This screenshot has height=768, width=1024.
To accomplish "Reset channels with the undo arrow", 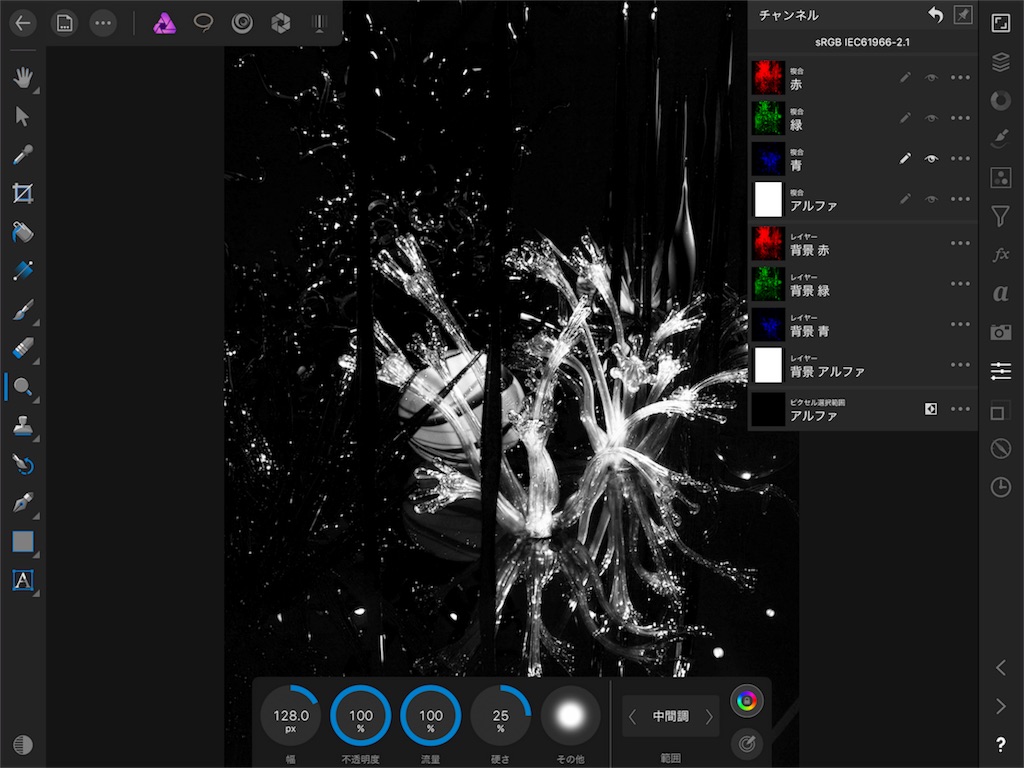I will [935, 14].
